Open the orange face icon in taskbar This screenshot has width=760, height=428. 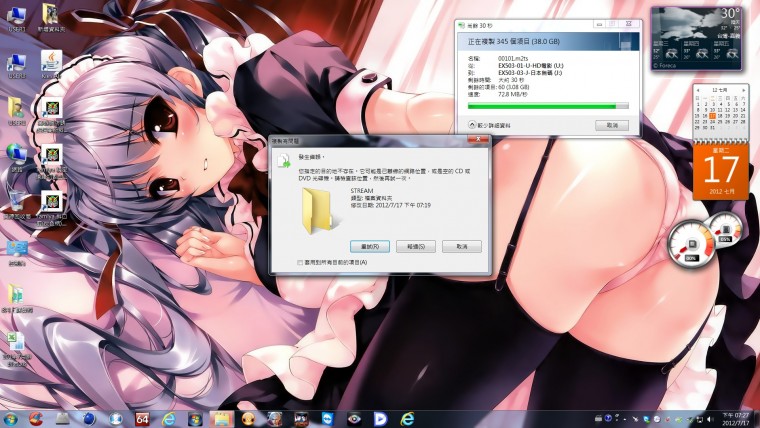pyautogui.click(x=249, y=418)
